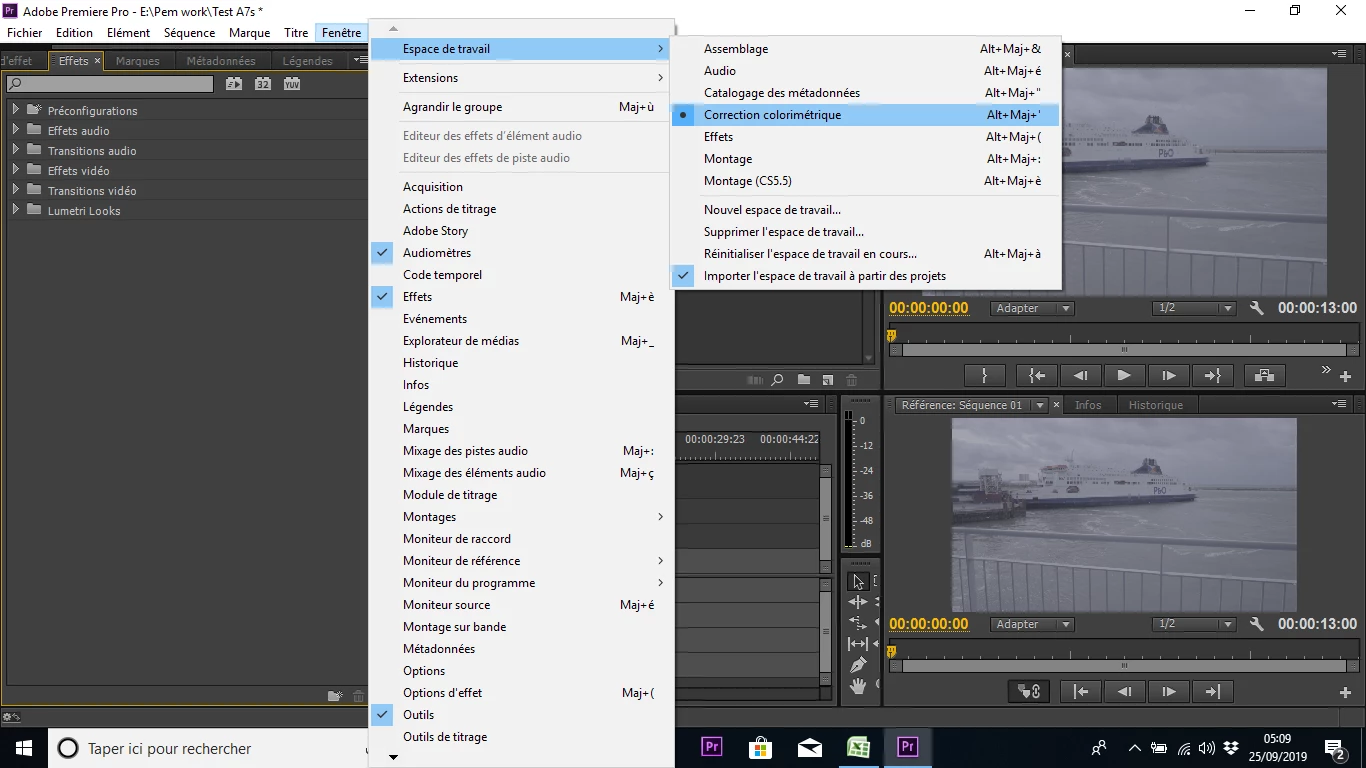Select the Rate Stretch tool
The image size is (1366, 768).
pos(858,622)
